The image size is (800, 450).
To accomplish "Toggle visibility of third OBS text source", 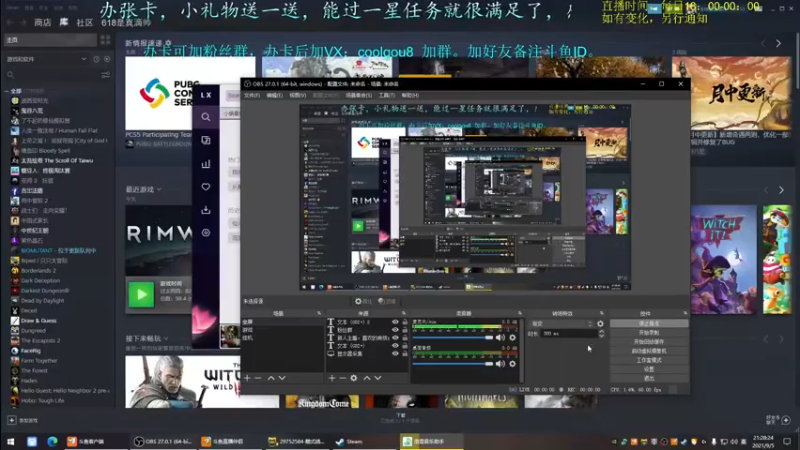I will [395, 338].
